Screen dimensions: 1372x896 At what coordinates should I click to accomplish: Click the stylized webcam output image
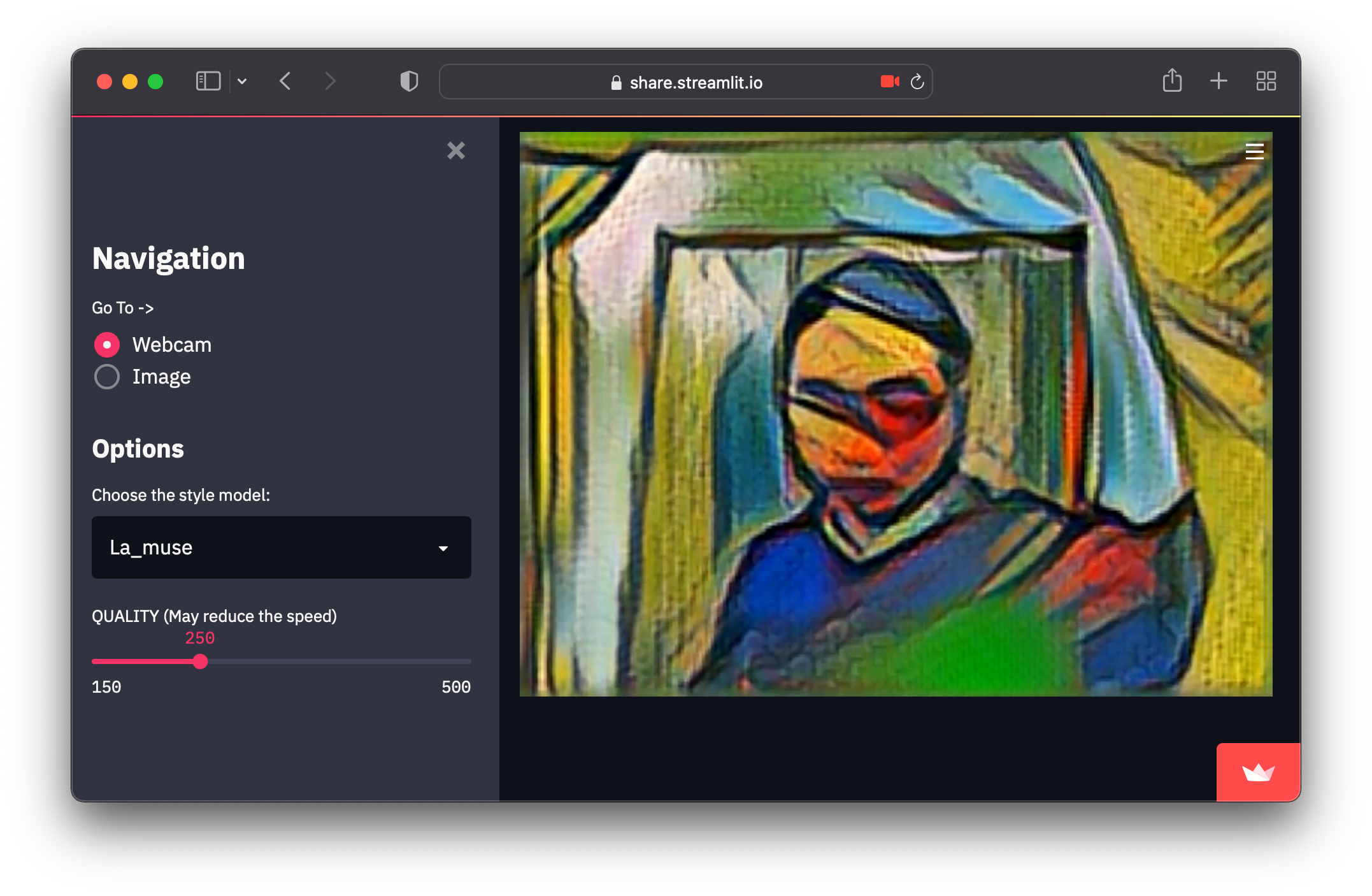pyautogui.click(x=895, y=414)
